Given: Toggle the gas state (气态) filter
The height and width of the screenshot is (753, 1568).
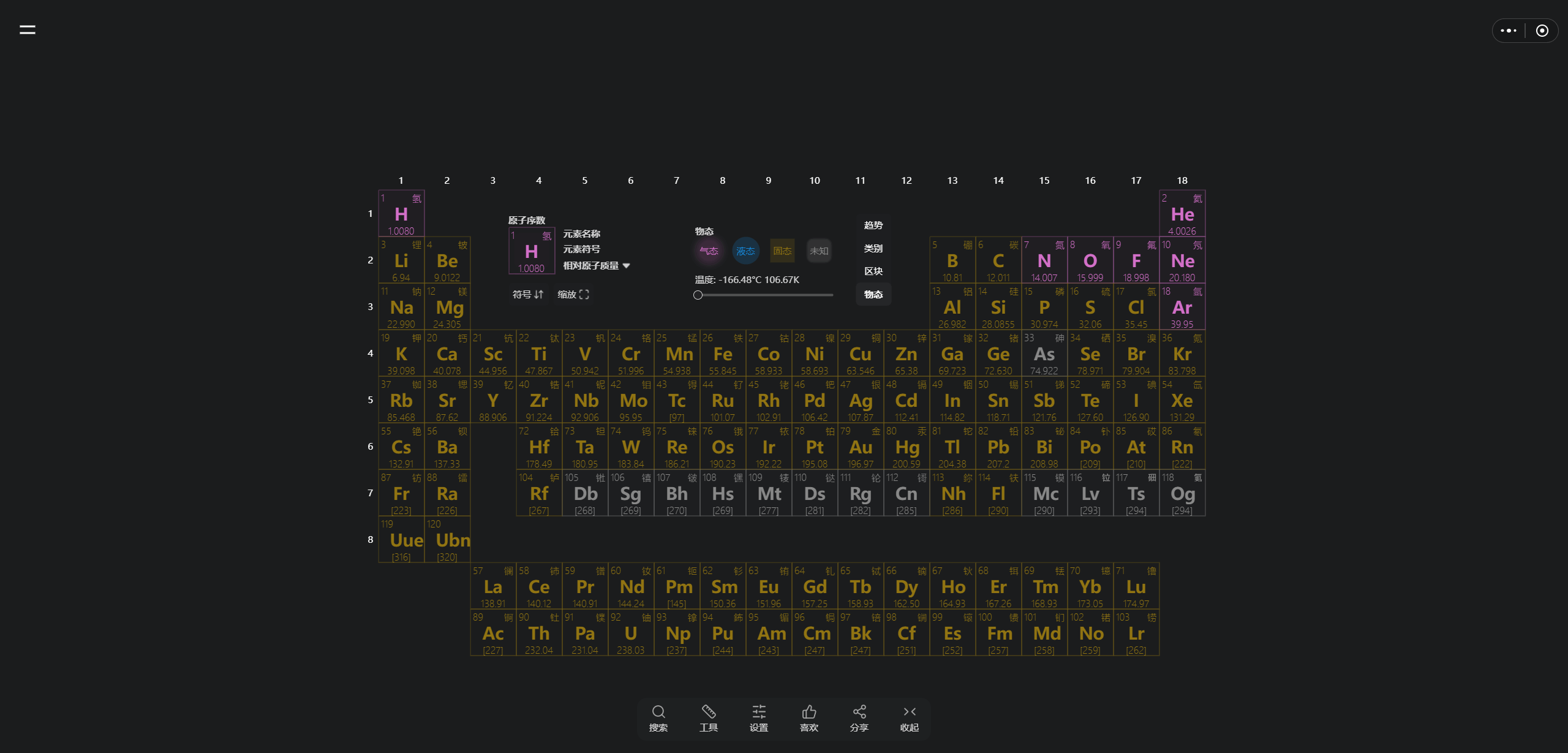Looking at the screenshot, I should coord(709,251).
